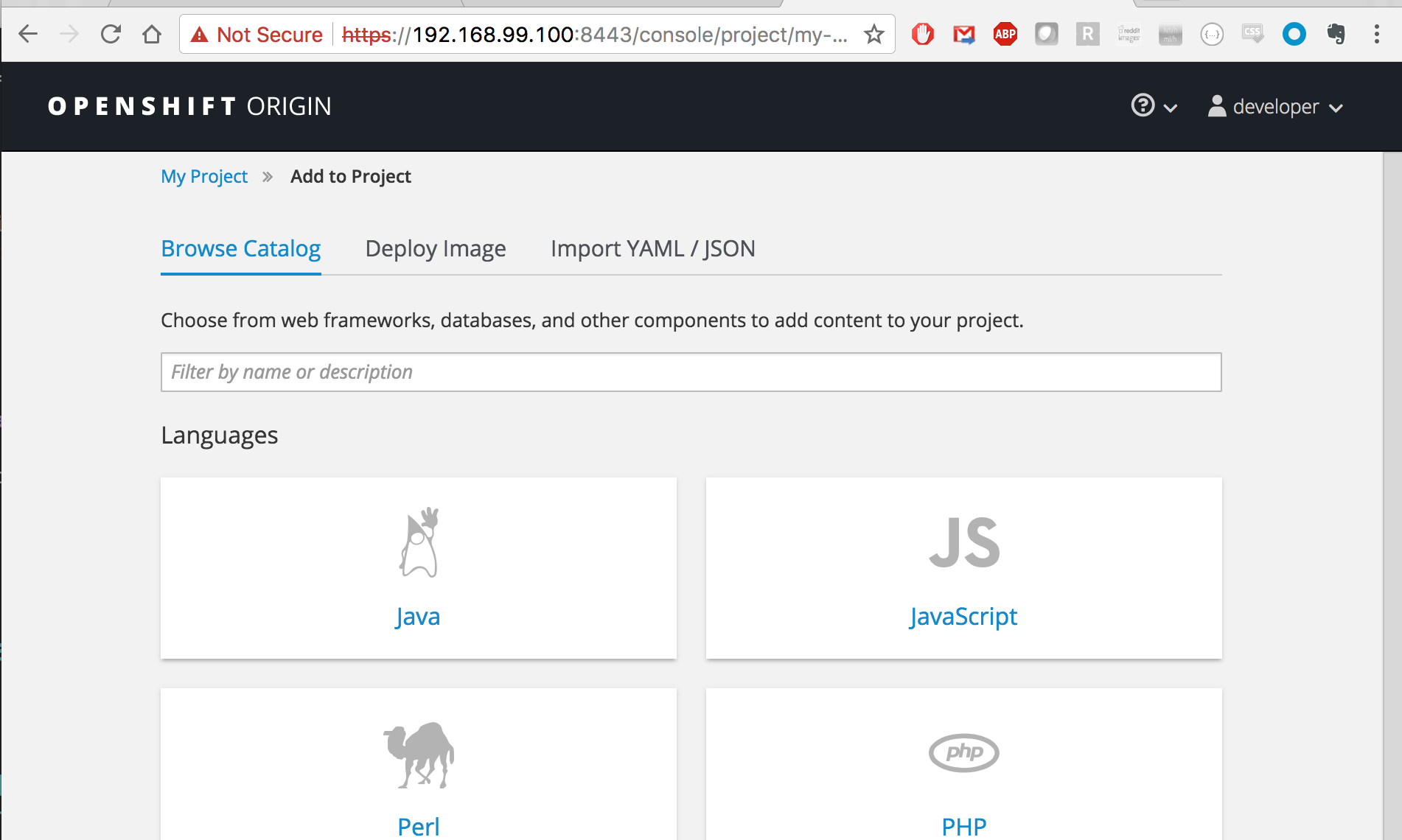Switch to the Browse Catalog tab
The height and width of the screenshot is (840, 1402).
(241, 249)
